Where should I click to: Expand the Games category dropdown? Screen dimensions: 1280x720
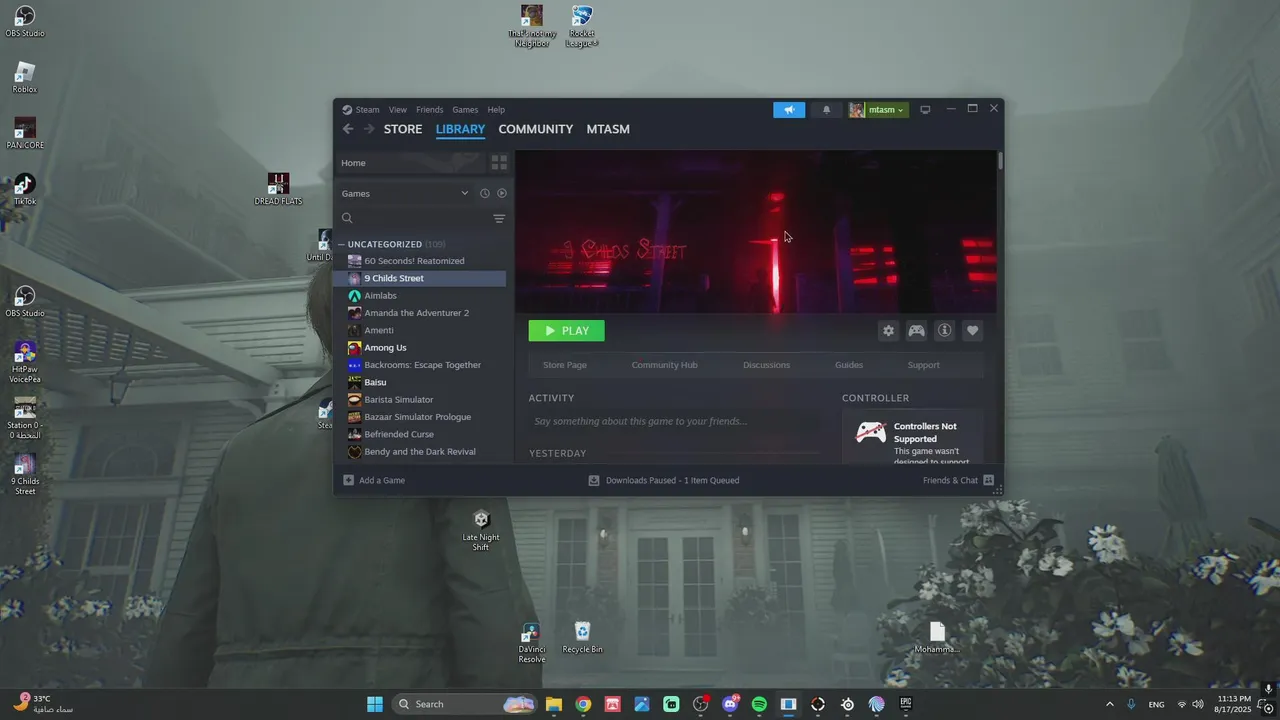pyautogui.click(x=405, y=193)
